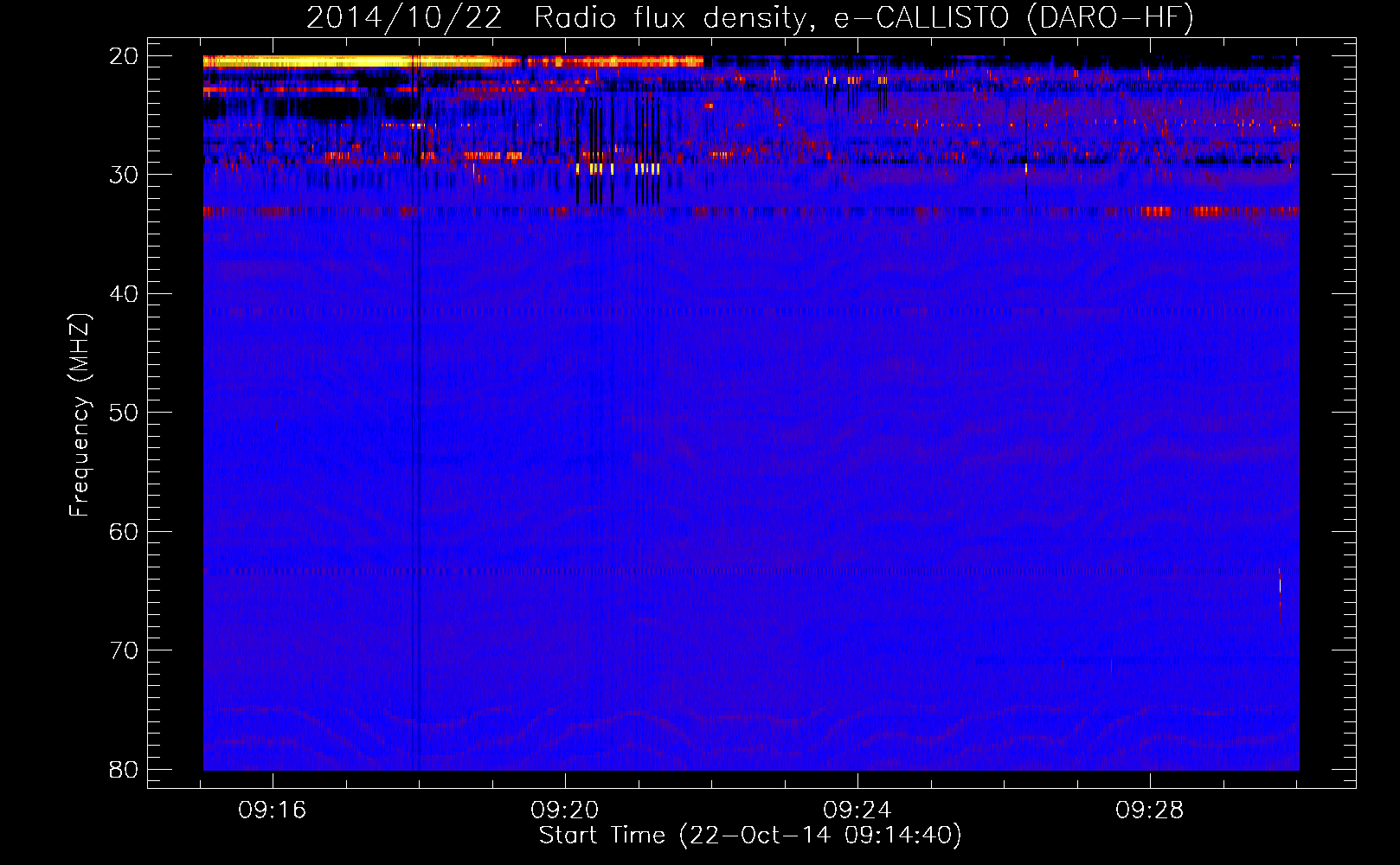Screen dimensions: 1400x865
Task: Click the 09:16 time tick label
Action: pos(273,811)
